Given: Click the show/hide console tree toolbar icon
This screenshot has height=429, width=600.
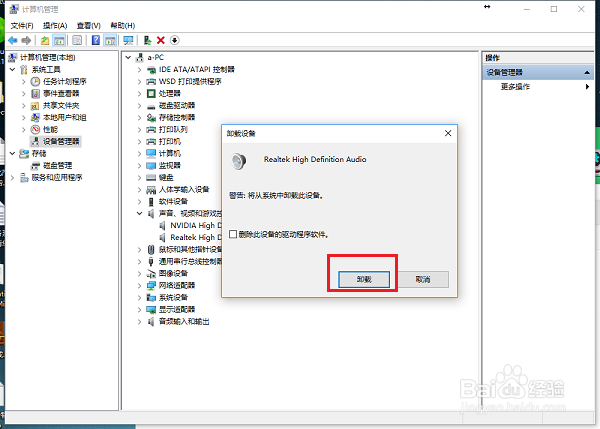Looking at the screenshot, I should point(59,40).
